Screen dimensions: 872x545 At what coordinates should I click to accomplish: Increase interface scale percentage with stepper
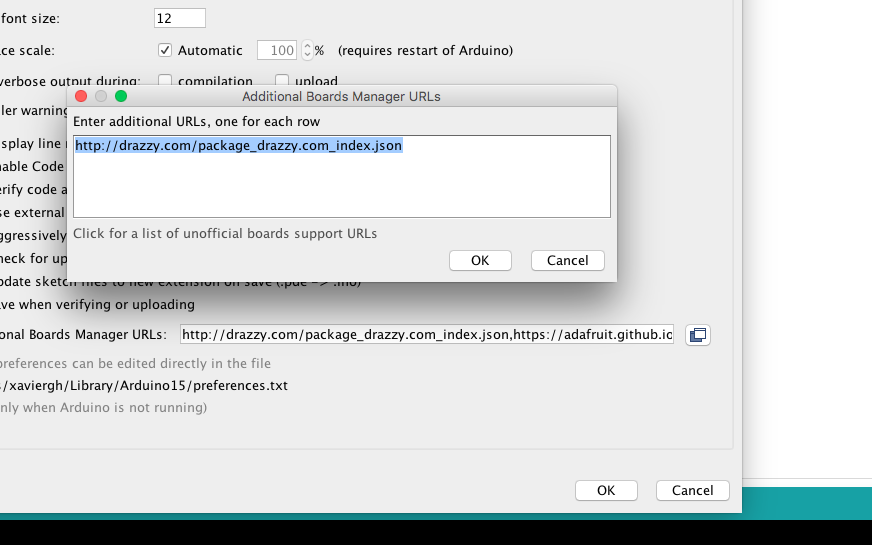coord(307,46)
